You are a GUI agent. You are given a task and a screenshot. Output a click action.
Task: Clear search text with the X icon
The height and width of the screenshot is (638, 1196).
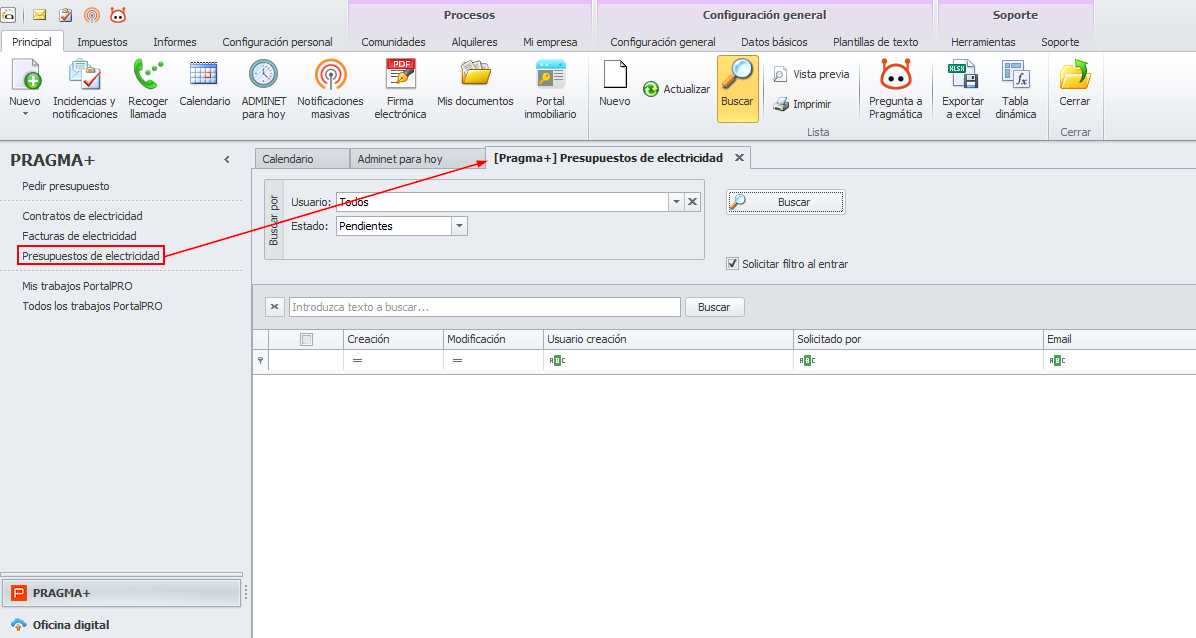point(275,307)
